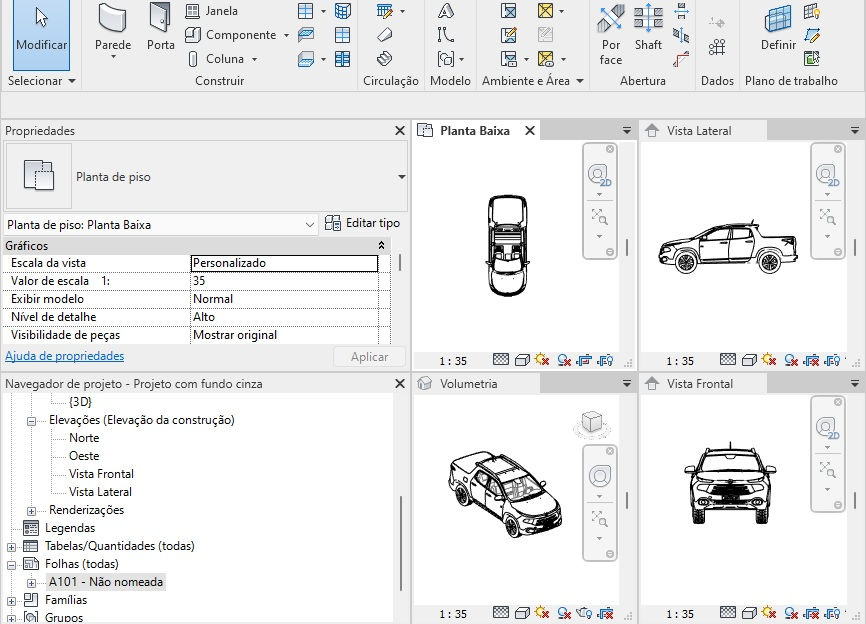
Task: Open visual style menu in Vista Lateral view
Action: click(x=749, y=360)
